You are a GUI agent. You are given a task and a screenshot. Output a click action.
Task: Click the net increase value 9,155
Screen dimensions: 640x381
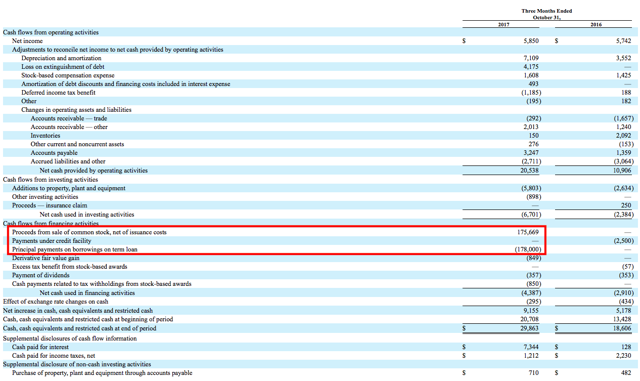pyautogui.click(x=531, y=311)
